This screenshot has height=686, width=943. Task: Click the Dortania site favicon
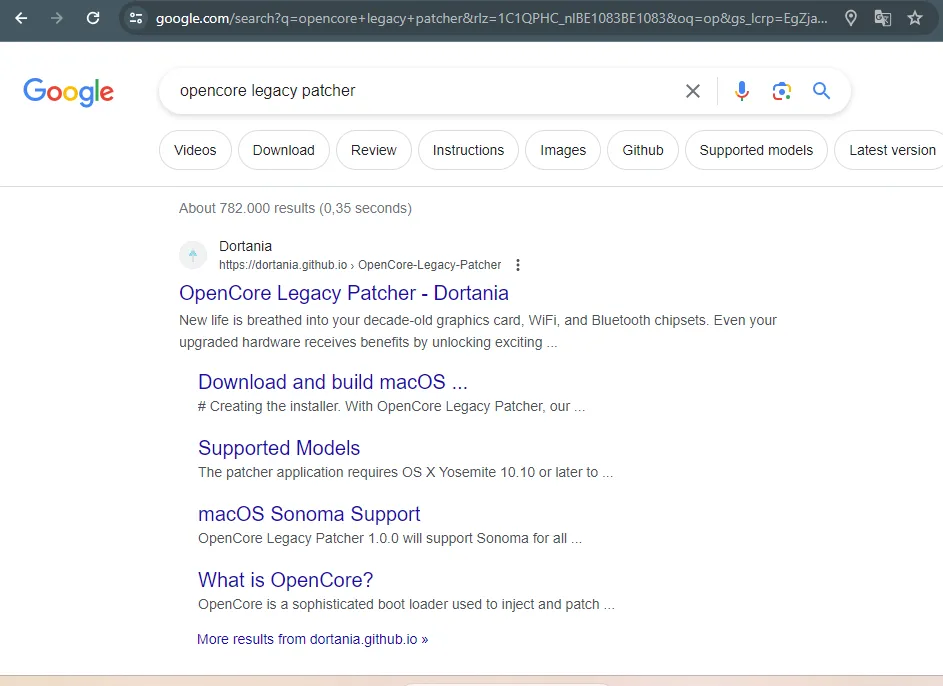click(193, 255)
